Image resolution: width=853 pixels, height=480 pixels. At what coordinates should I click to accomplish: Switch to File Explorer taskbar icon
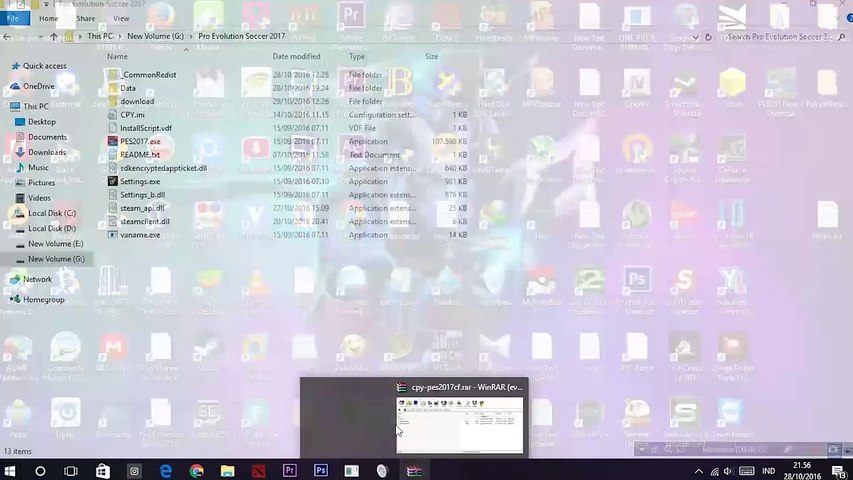click(227, 471)
